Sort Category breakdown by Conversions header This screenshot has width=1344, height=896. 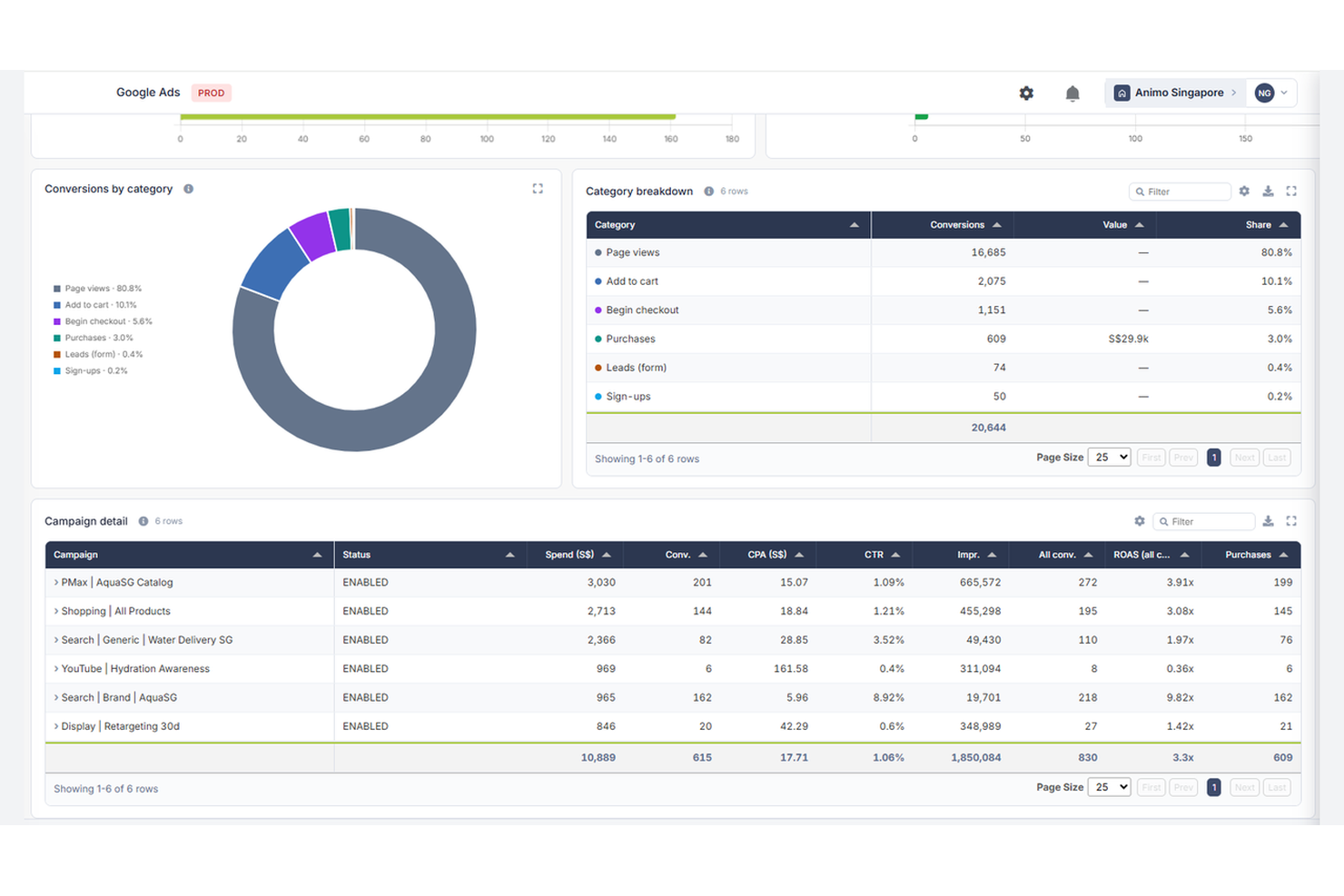coord(965,225)
